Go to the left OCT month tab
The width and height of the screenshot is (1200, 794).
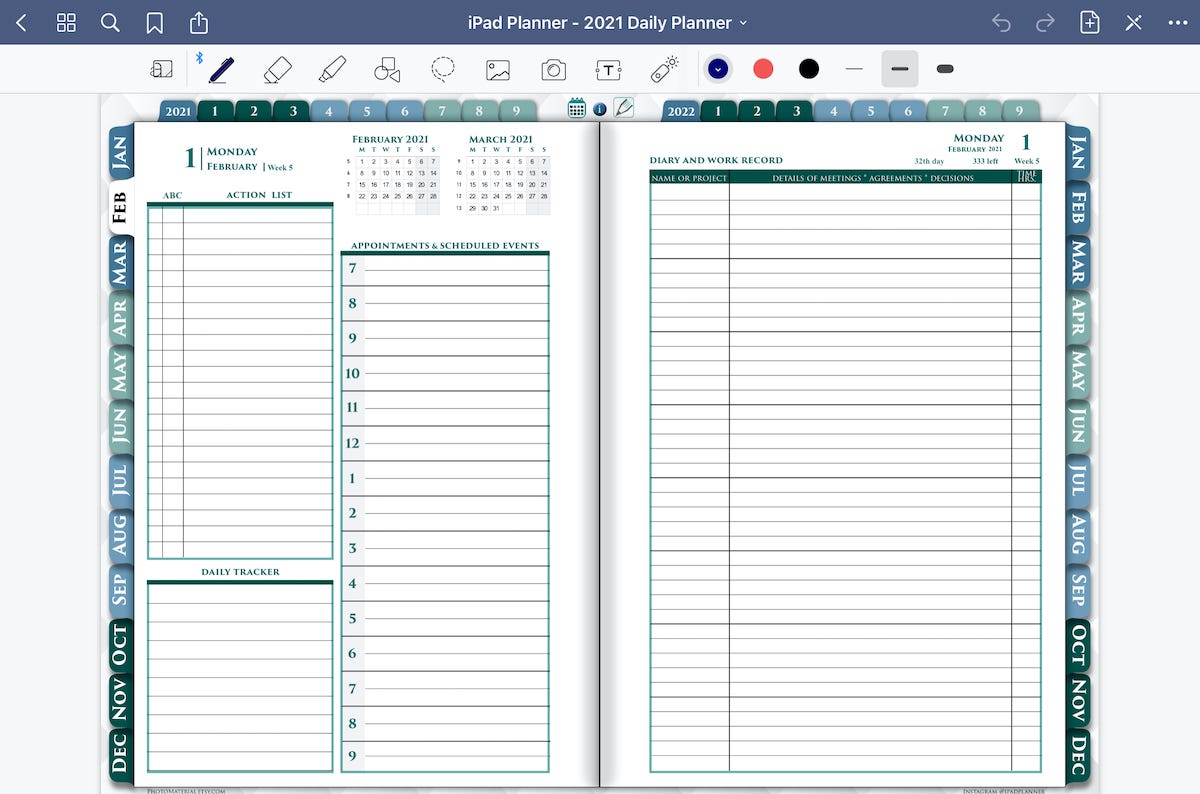click(x=120, y=645)
